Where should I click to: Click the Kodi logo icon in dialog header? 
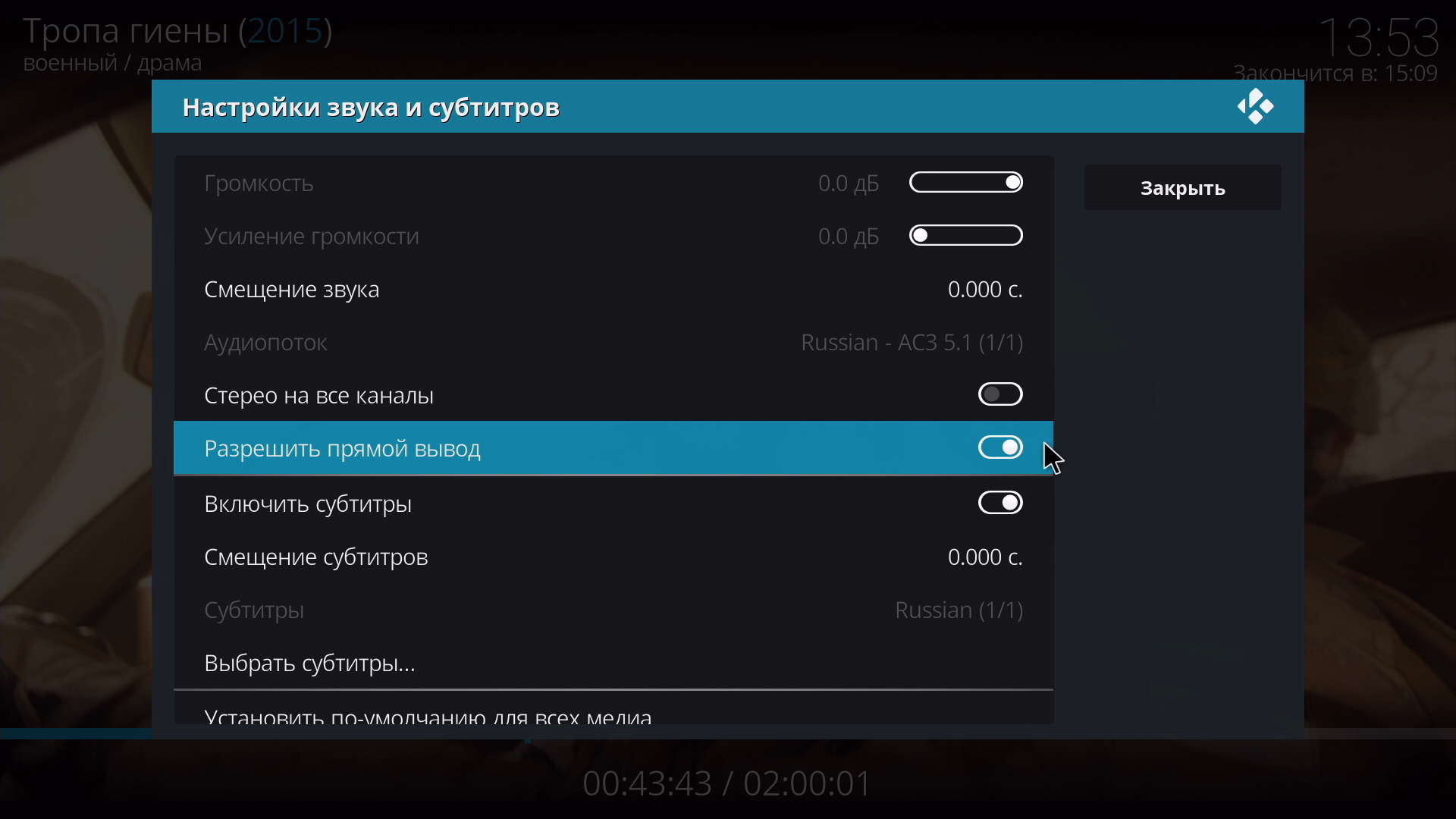1256,107
